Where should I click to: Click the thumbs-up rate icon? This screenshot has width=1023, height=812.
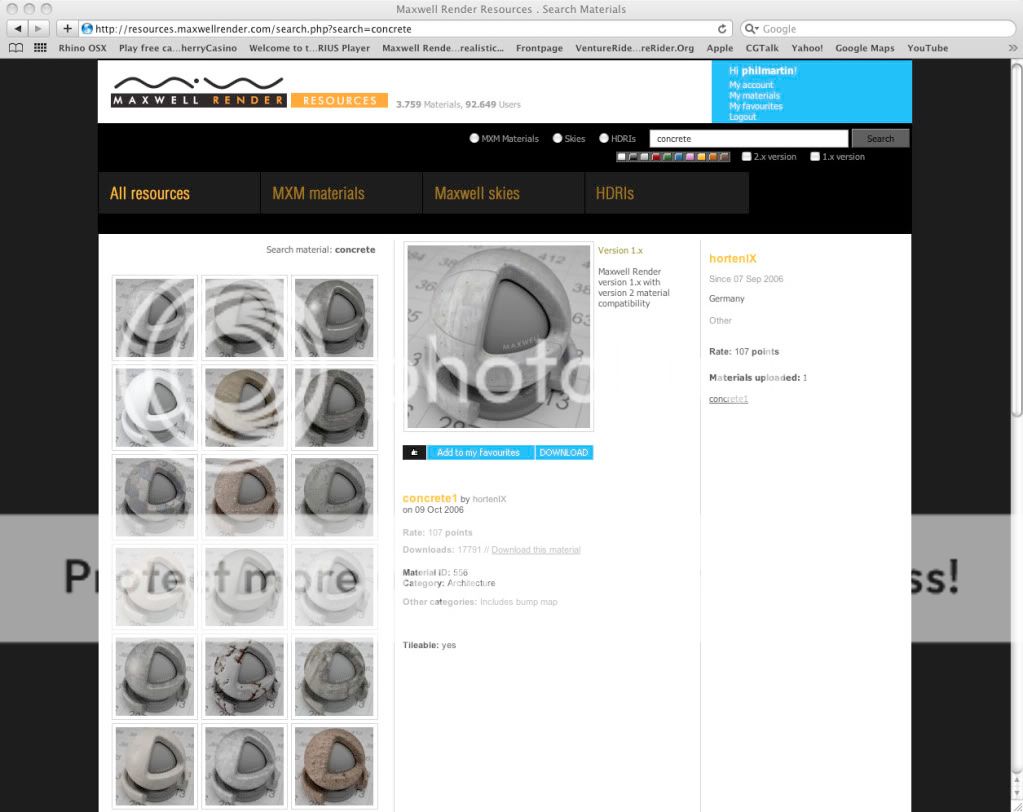pyautogui.click(x=414, y=453)
